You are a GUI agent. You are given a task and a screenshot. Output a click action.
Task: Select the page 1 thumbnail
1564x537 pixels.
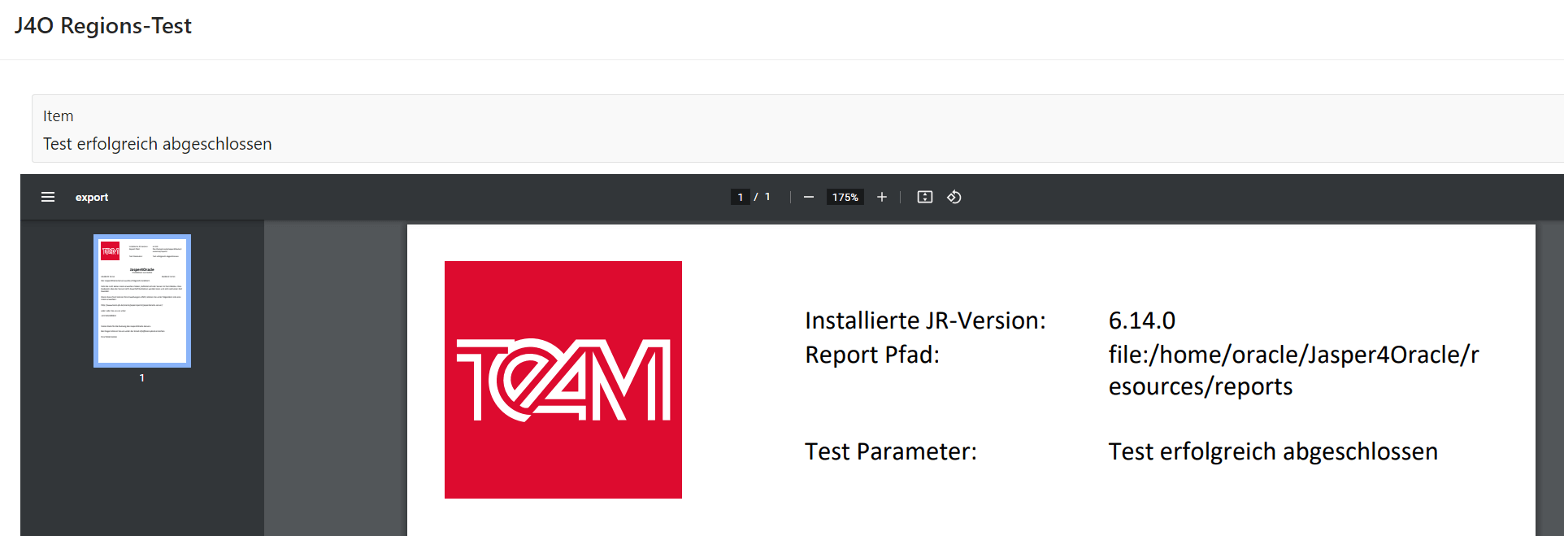point(142,301)
